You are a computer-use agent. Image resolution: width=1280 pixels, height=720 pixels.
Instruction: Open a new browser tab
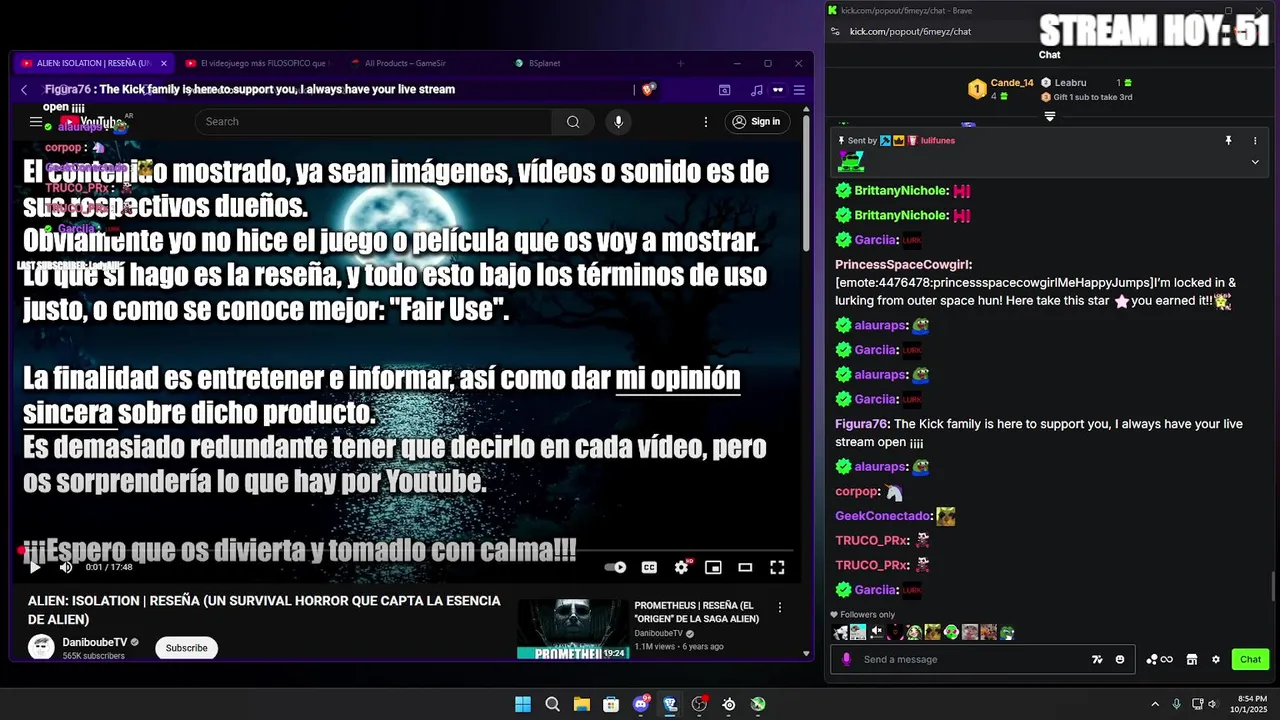coord(680,63)
